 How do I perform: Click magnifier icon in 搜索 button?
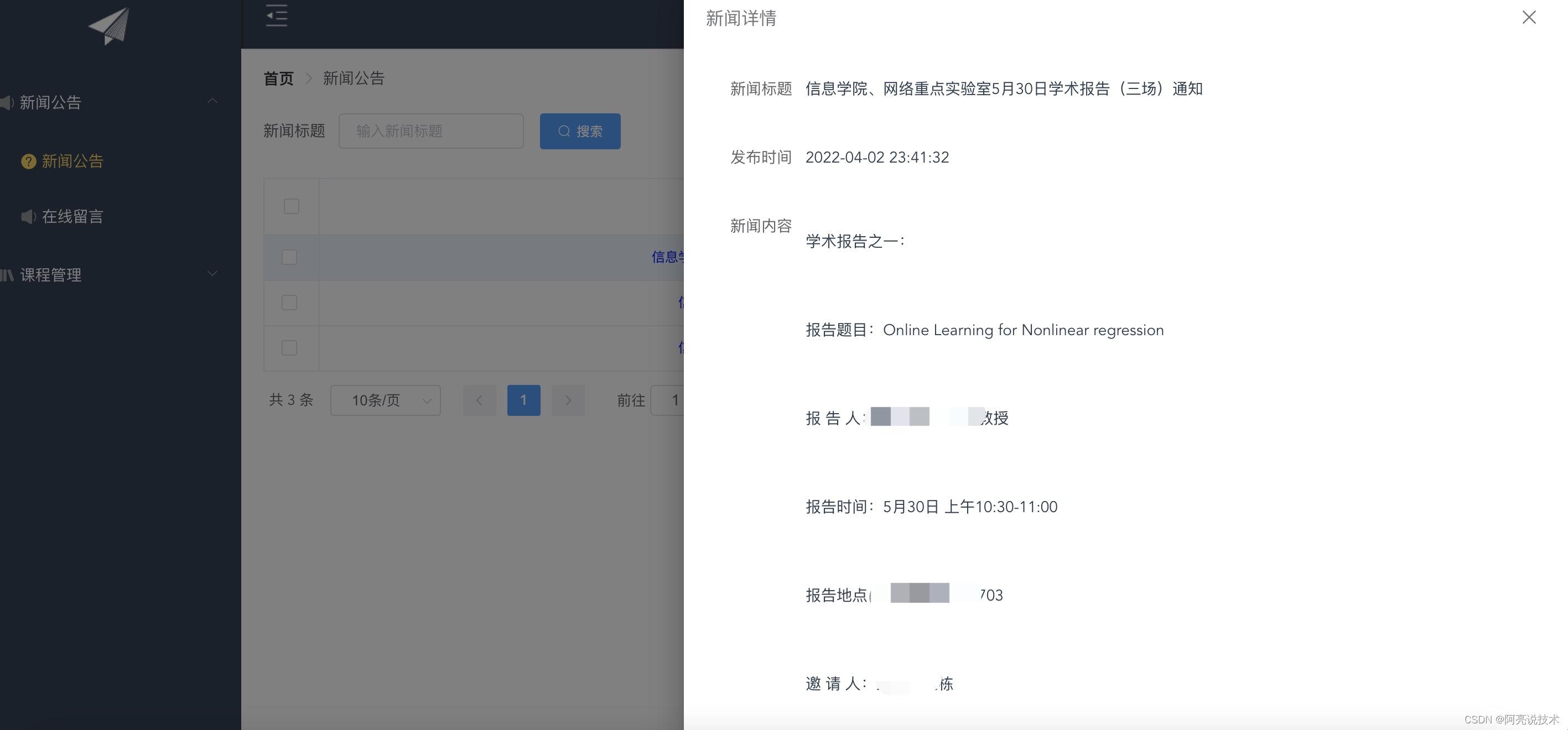[564, 132]
